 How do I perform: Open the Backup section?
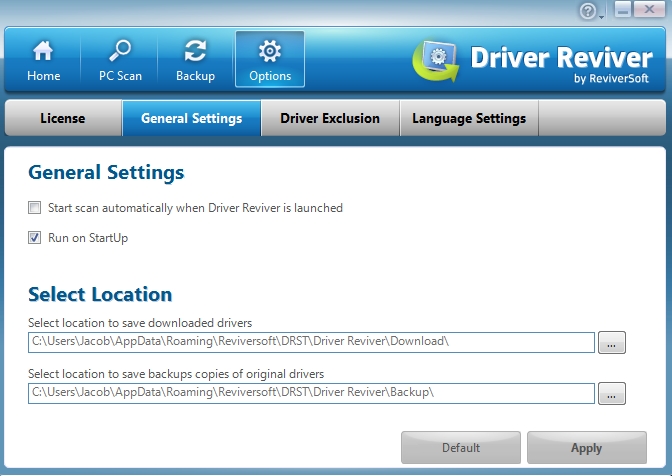coord(195,60)
